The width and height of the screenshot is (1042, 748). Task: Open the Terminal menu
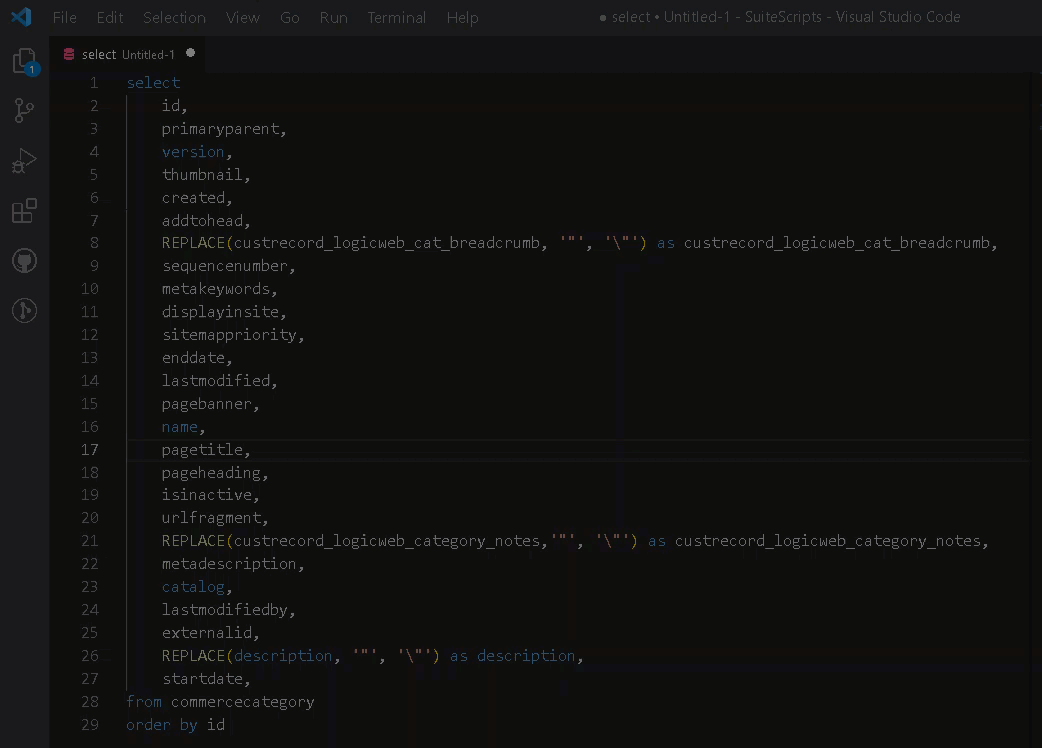click(x=396, y=17)
